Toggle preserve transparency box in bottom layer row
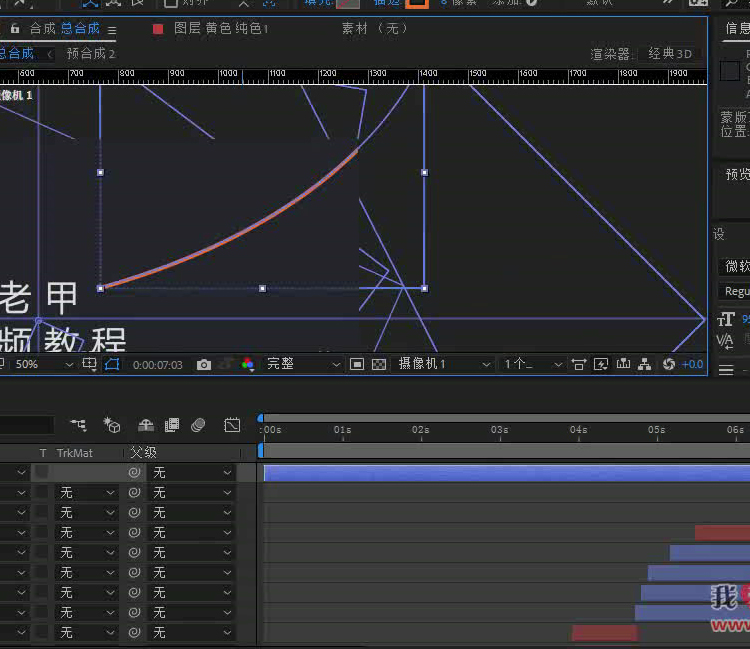 tap(42, 633)
